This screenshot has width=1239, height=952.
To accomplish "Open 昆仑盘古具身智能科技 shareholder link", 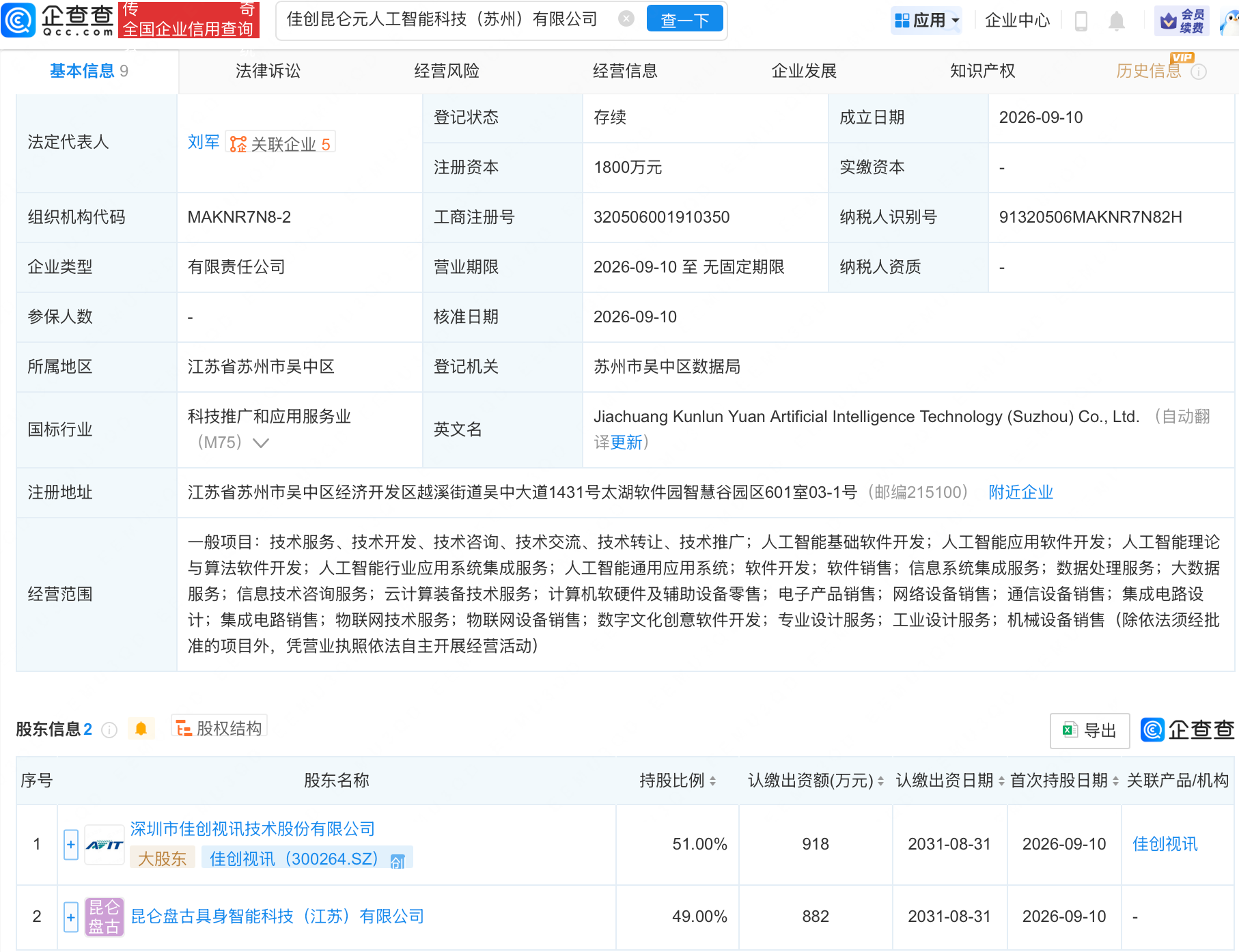I will pyautogui.click(x=277, y=916).
